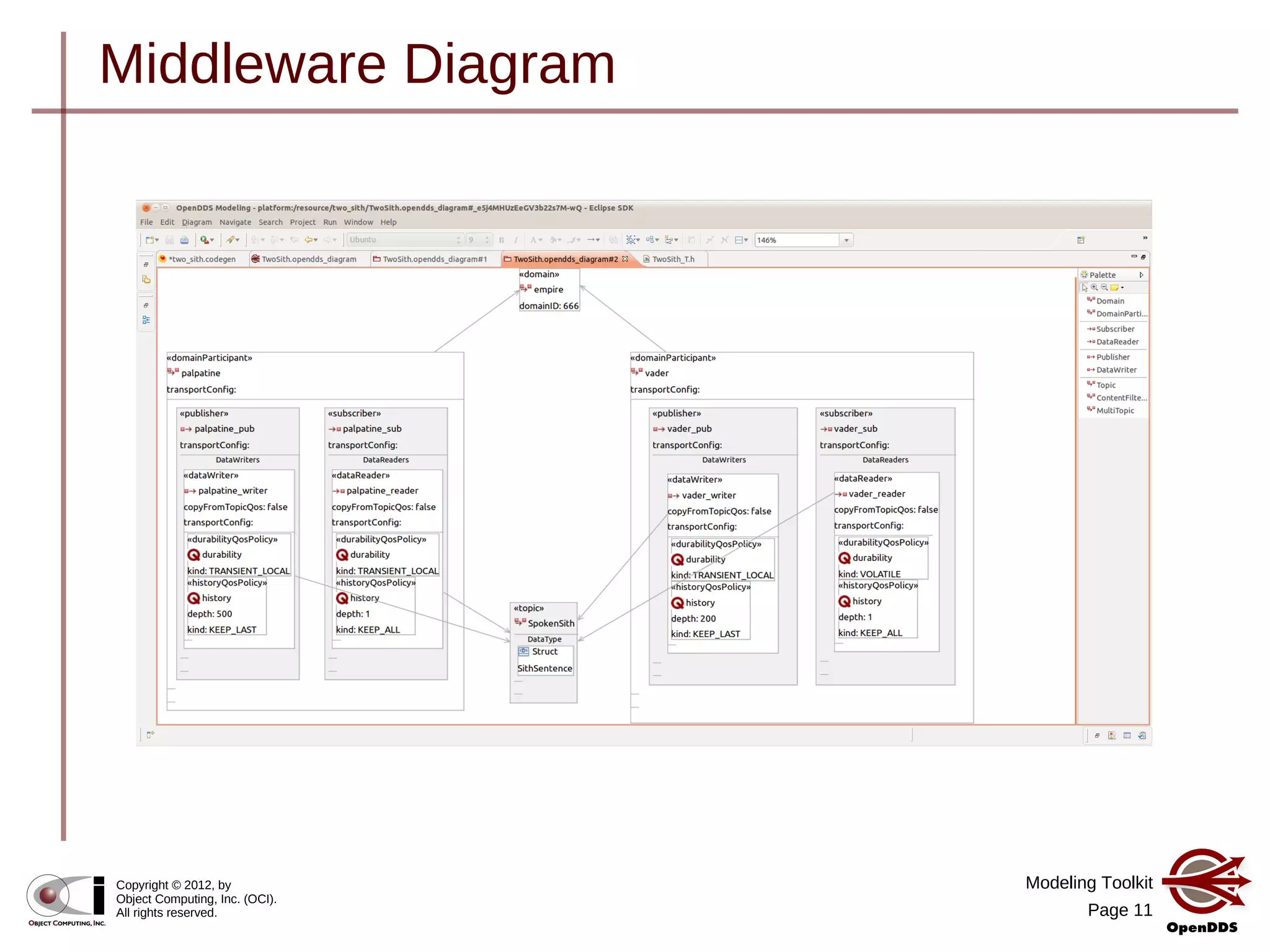Click the 146% zoom input field
This screenshot has height=952, width=1270.
(x=797, y=240)
